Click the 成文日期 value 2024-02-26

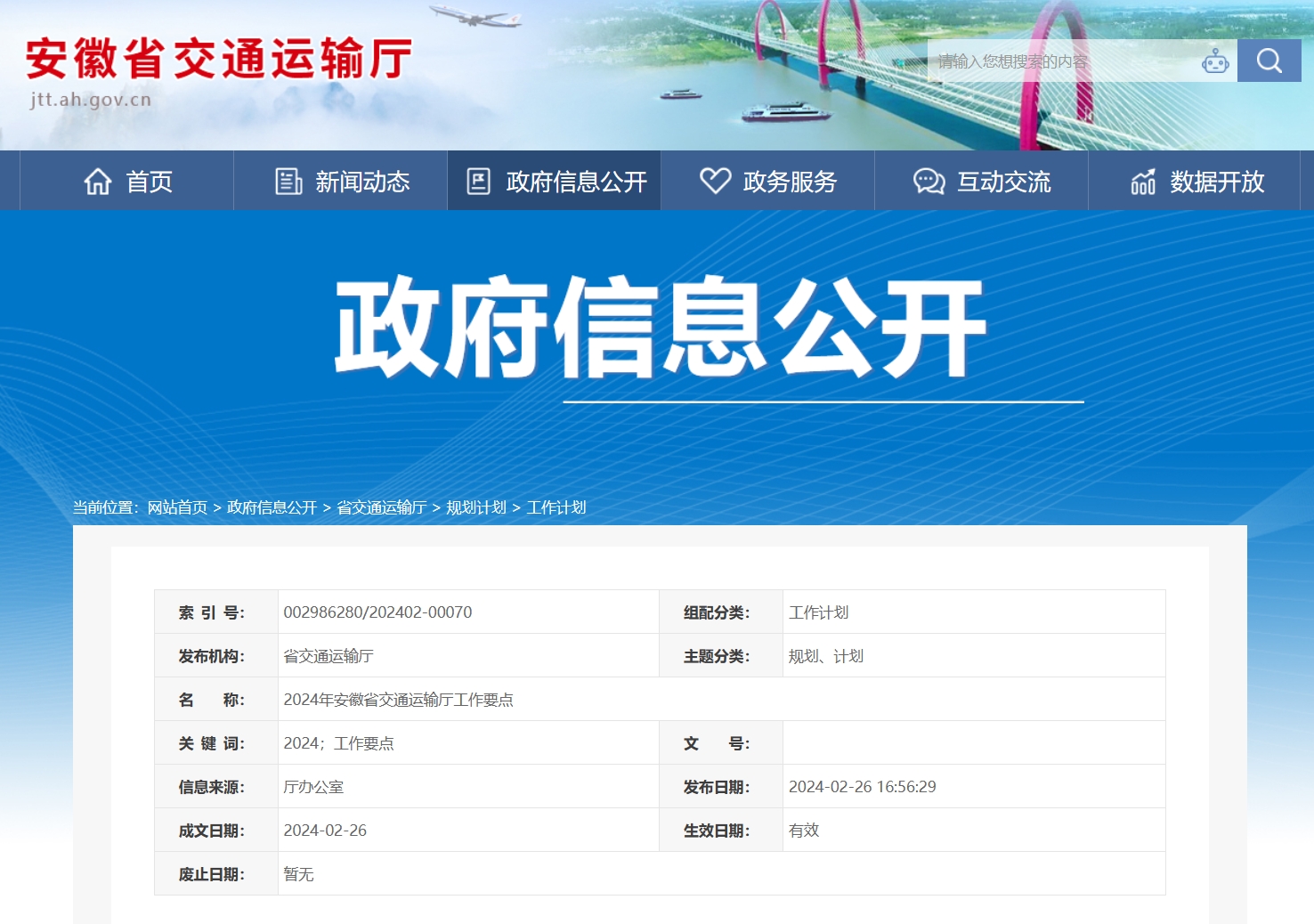[x=325, y=831]
